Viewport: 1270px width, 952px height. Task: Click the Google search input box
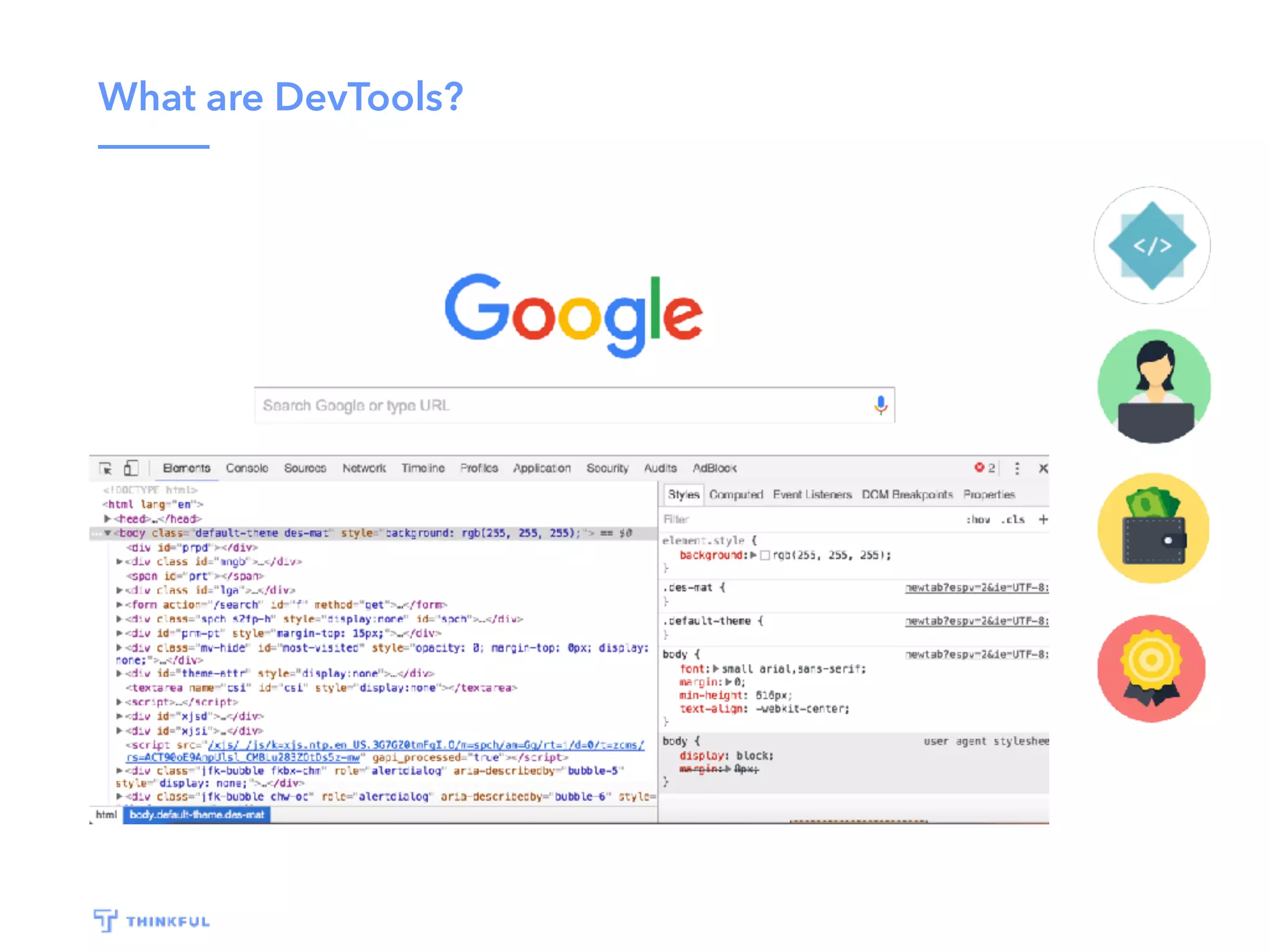[x=558, y=405]
